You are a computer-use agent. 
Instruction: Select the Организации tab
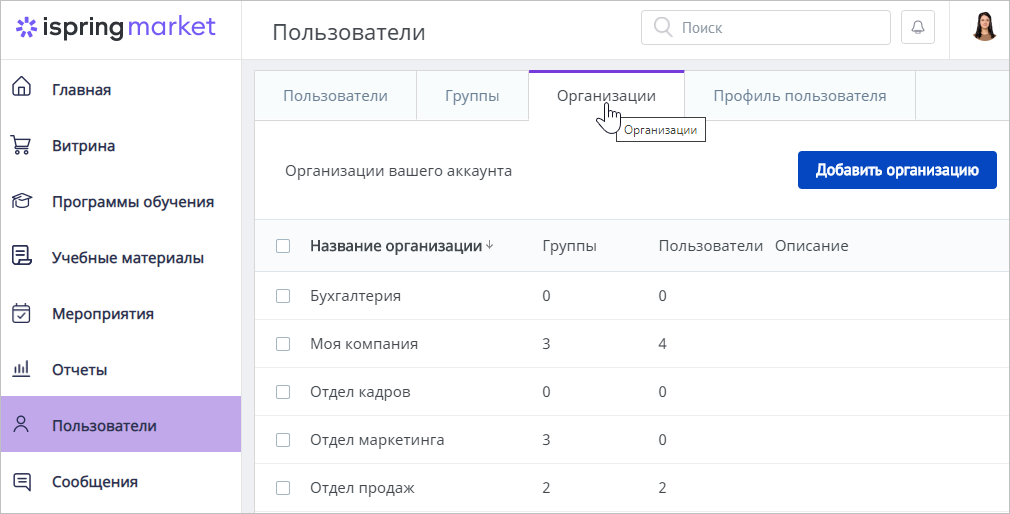tap(606, 96)
